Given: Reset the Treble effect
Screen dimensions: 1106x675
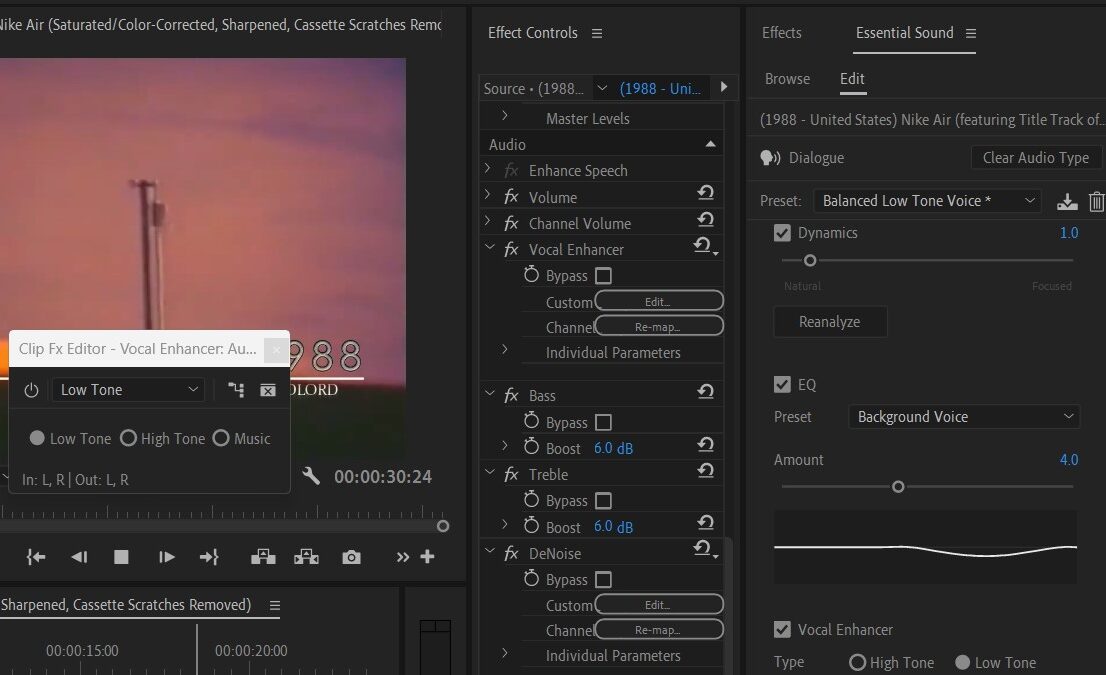Looking at the screenshot, I should pyautogui.click(x=705, y=470).
